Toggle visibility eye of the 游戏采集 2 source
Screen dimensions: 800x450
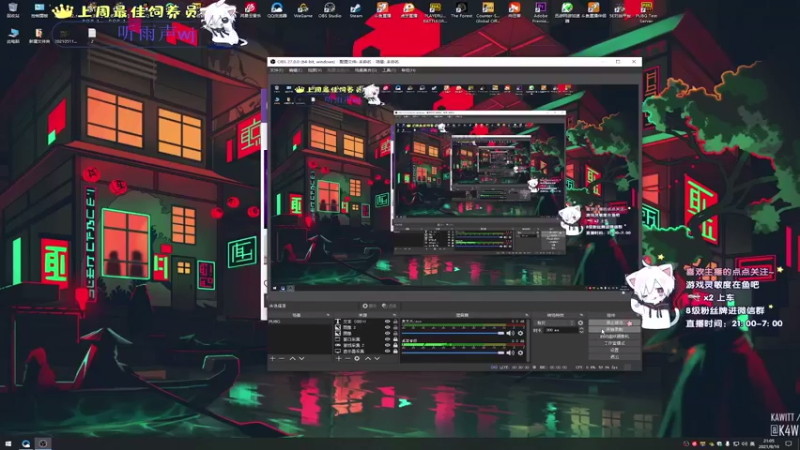click(x=387, y=345)
